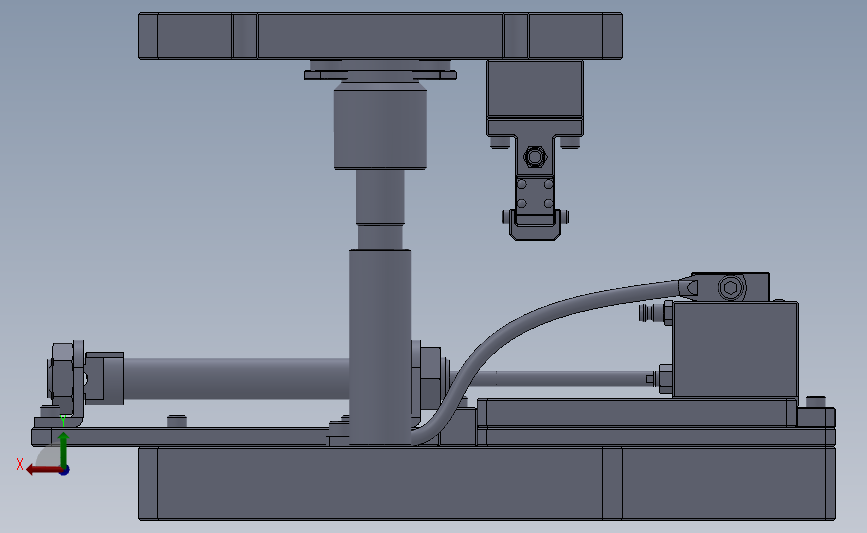Click the blue Z axis dot of the triad

coord(65,471)
